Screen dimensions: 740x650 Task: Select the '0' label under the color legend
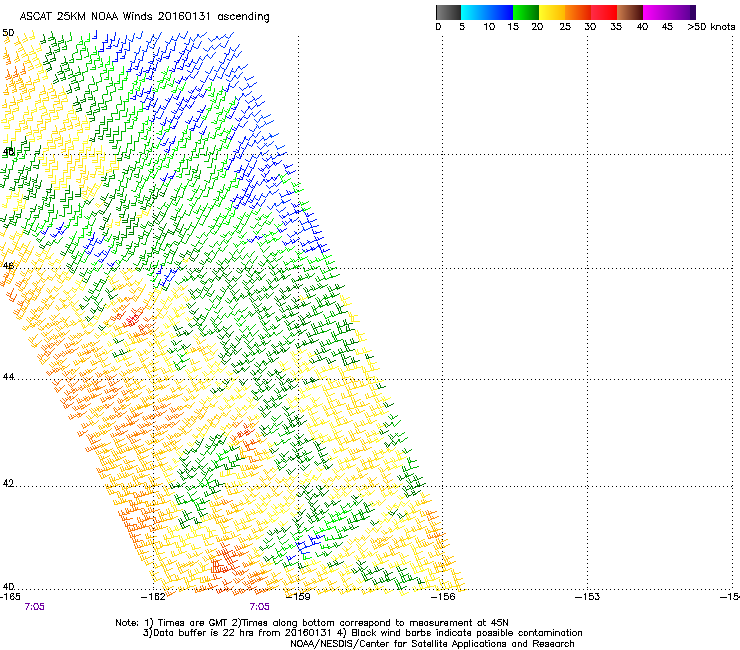point(438,27)
